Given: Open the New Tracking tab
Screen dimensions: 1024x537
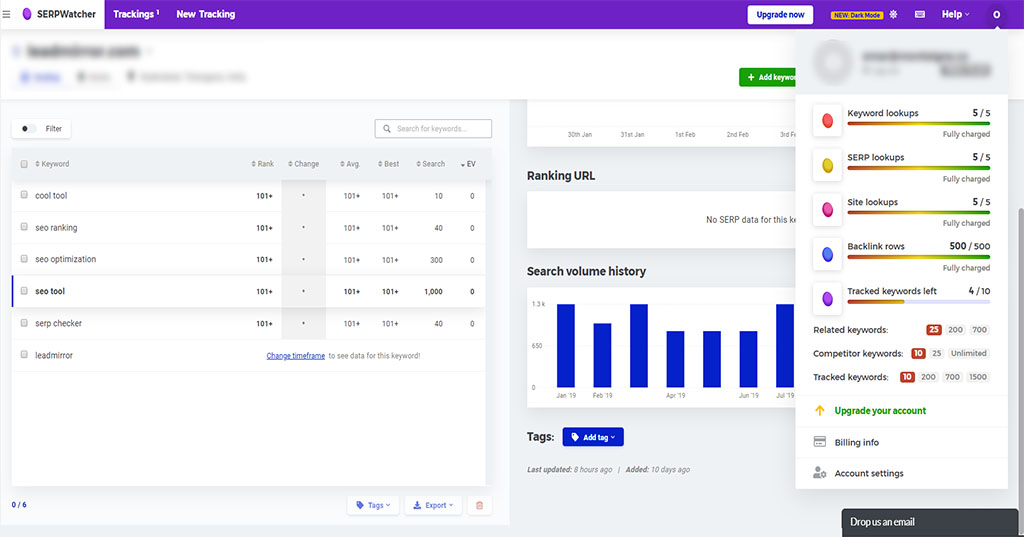Looking at the screenshot, I should pyautogui.click(x=206, y=14).
